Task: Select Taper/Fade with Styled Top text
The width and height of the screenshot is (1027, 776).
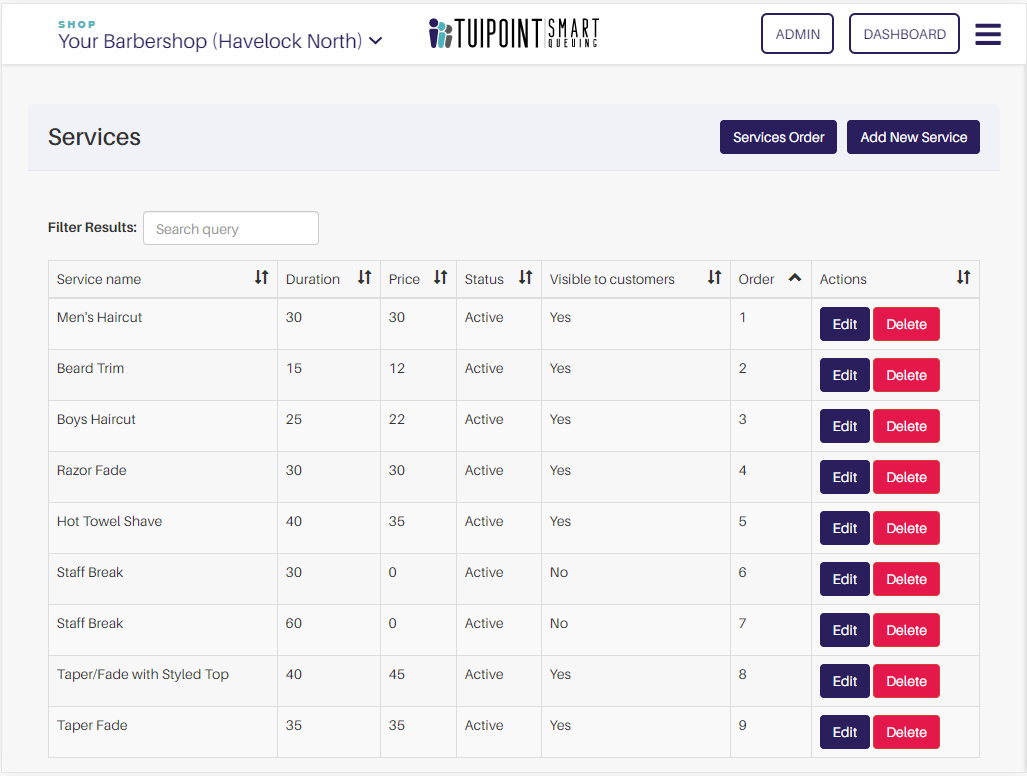Action: [x=142, y=674]
